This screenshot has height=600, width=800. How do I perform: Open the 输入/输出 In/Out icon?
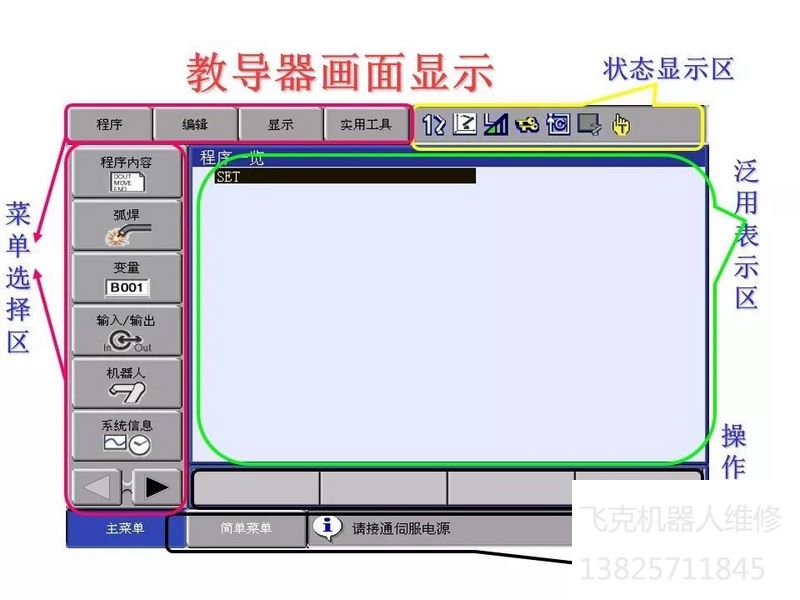click(x=125, y=330)
